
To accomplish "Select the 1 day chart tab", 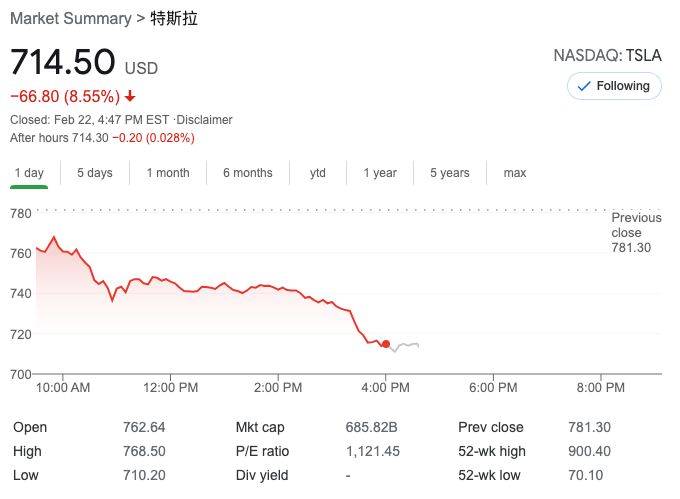I will point(29,173).
